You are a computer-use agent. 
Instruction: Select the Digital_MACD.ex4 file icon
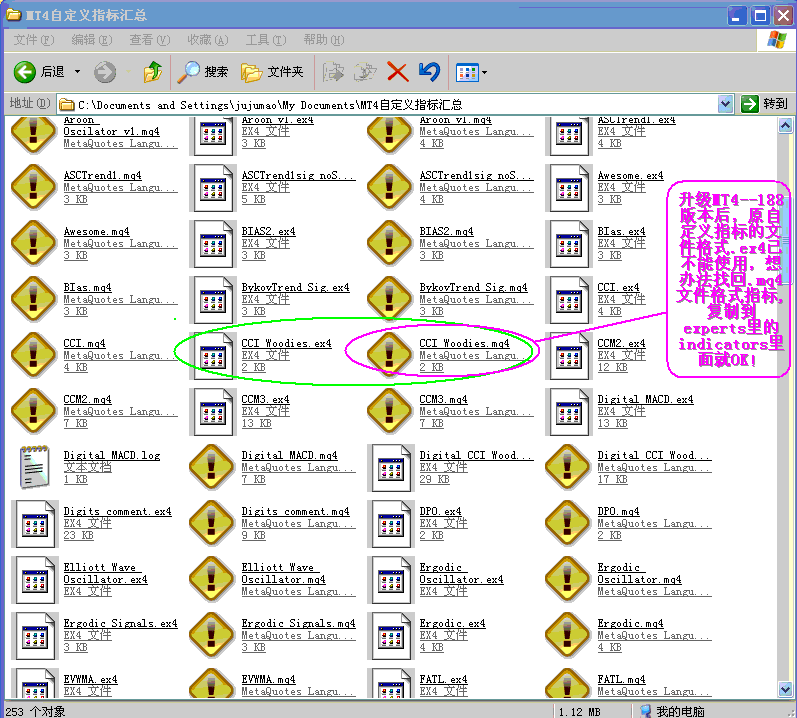click(x=568, y=412)
